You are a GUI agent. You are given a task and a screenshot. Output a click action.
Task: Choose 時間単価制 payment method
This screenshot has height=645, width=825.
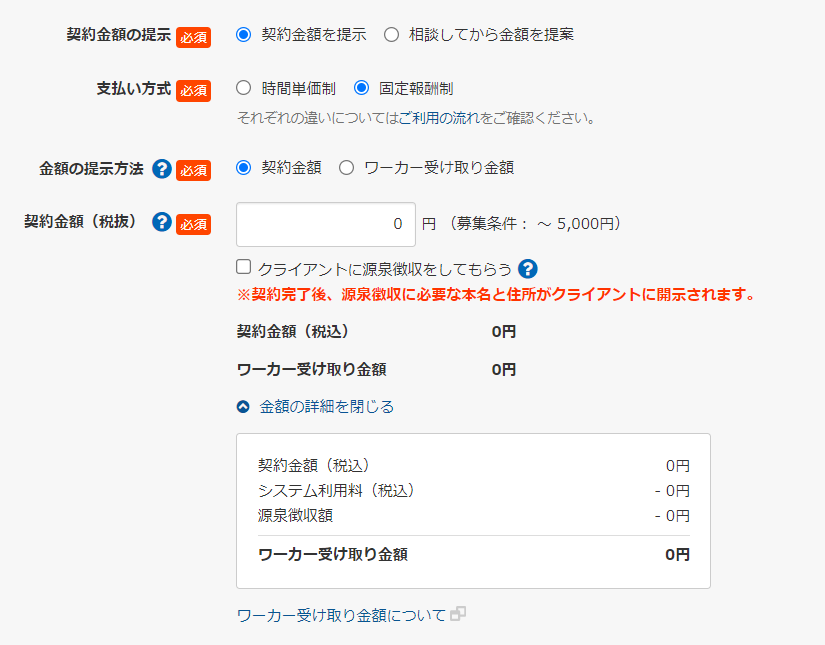coord(243,88)
